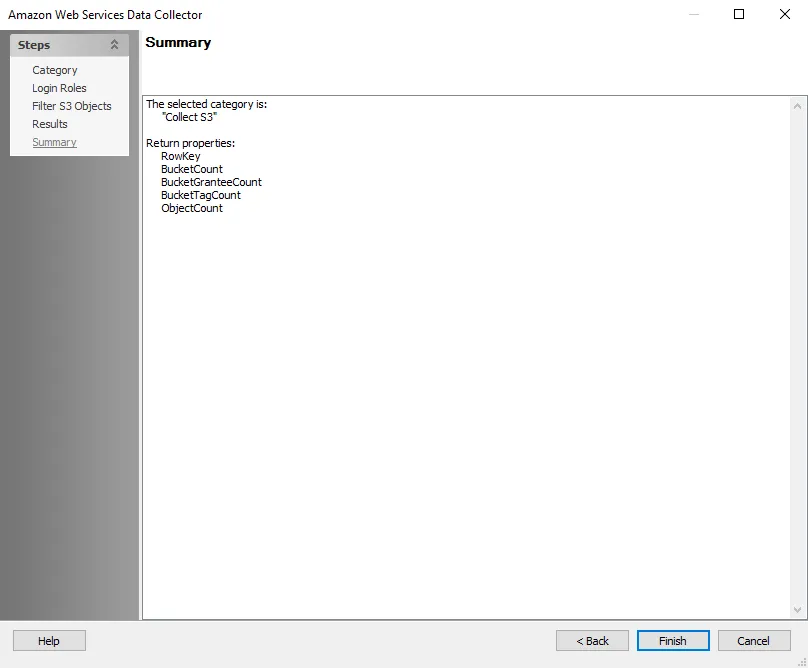
Task: Select the RowKey property text
Action: click(x=180, y=156)
